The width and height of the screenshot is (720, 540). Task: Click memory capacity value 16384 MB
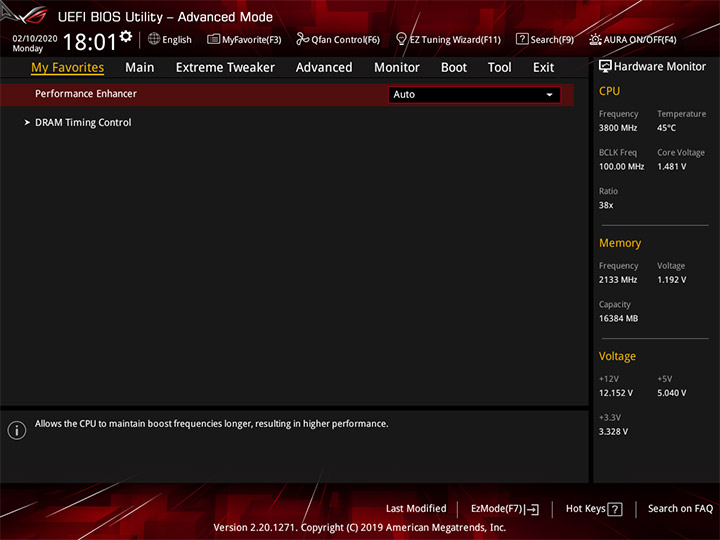coord(618,318)
